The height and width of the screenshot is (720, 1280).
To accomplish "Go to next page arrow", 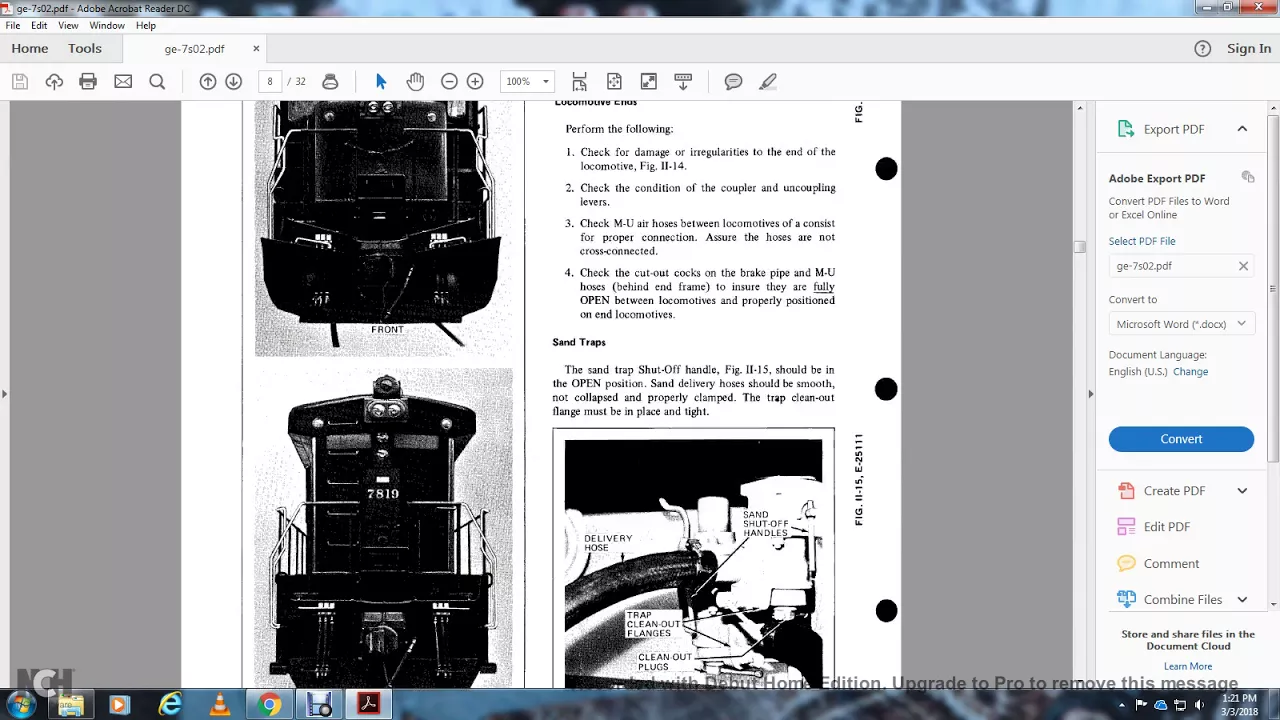I will [x=234, y=81].
